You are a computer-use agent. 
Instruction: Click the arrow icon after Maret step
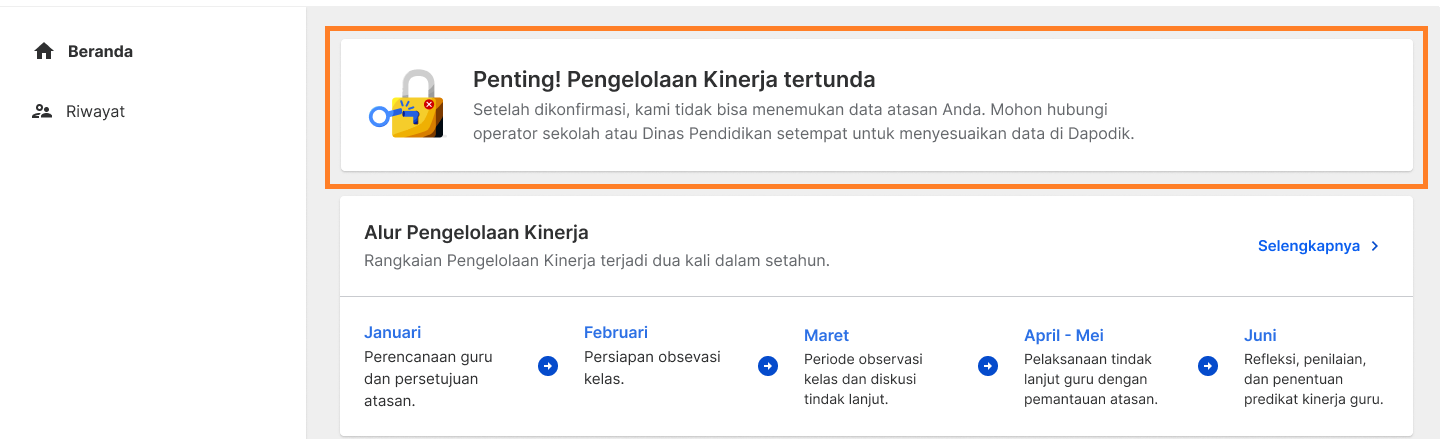click(x=988, y=366)
